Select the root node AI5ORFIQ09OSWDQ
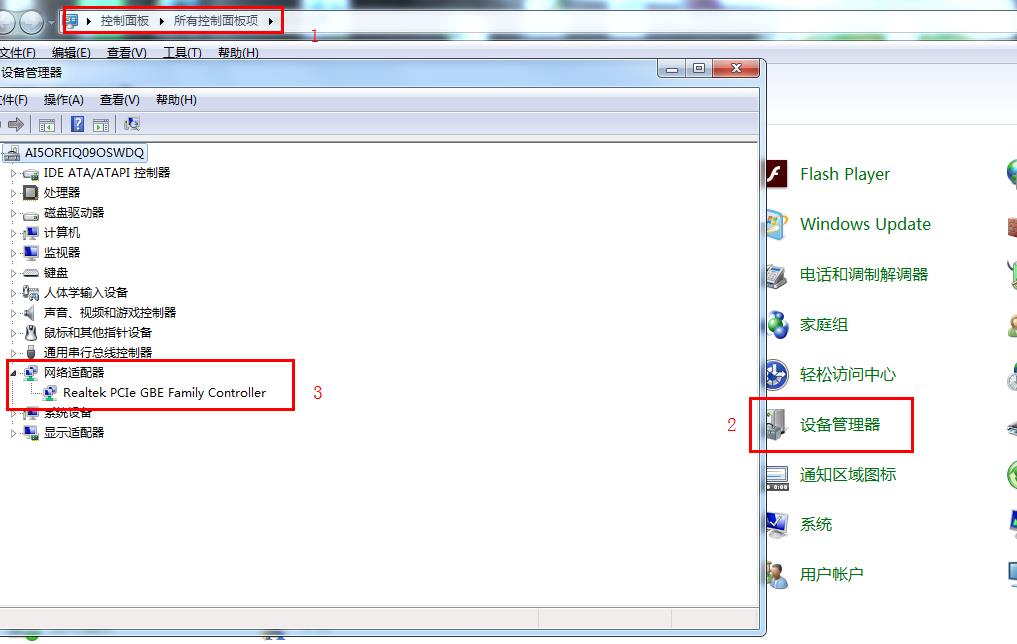 [x=84, y=153]
